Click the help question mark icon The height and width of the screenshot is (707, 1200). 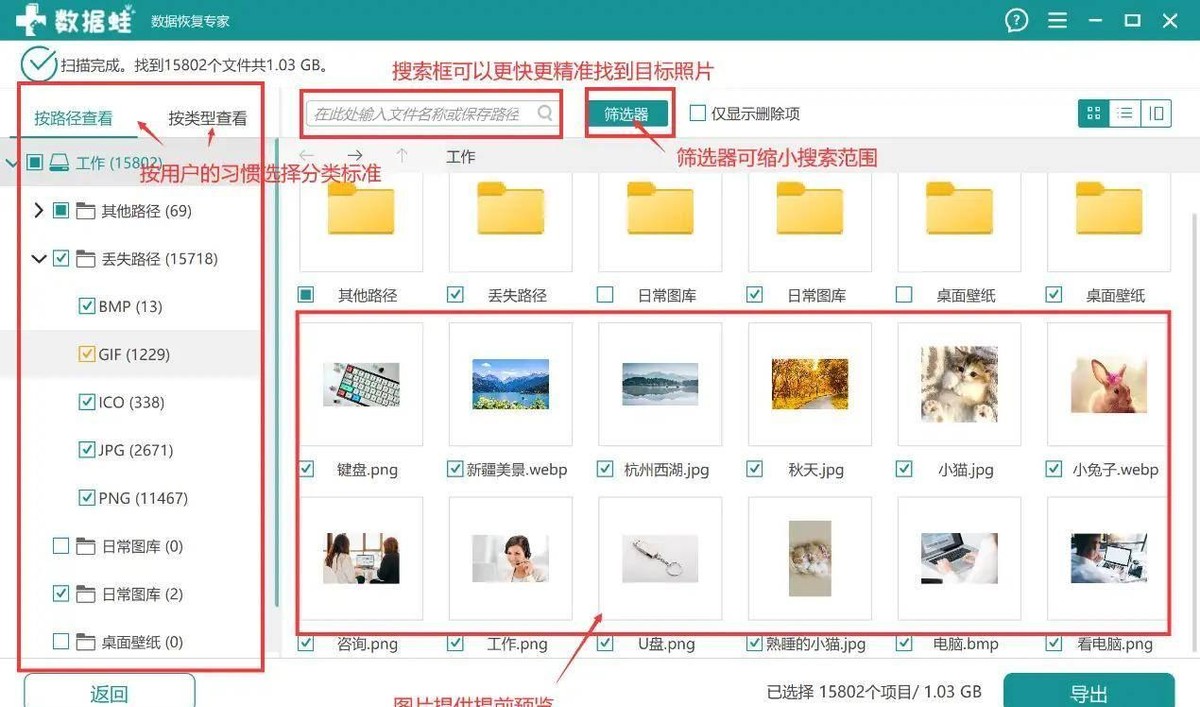(1016, 20)
